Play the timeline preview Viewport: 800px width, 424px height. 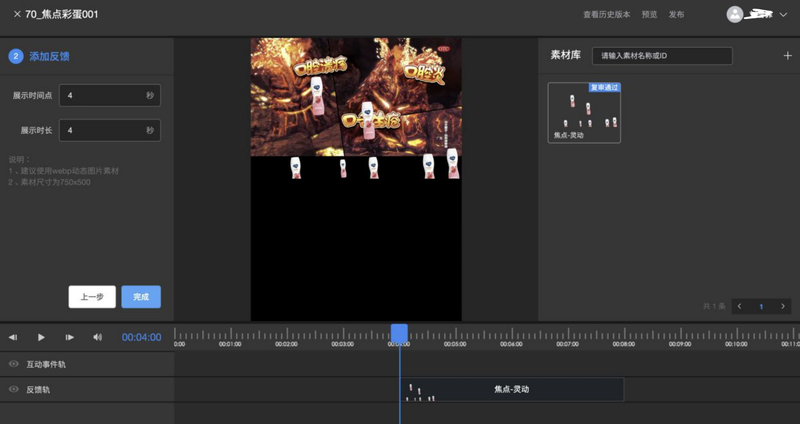pos(41,337)
